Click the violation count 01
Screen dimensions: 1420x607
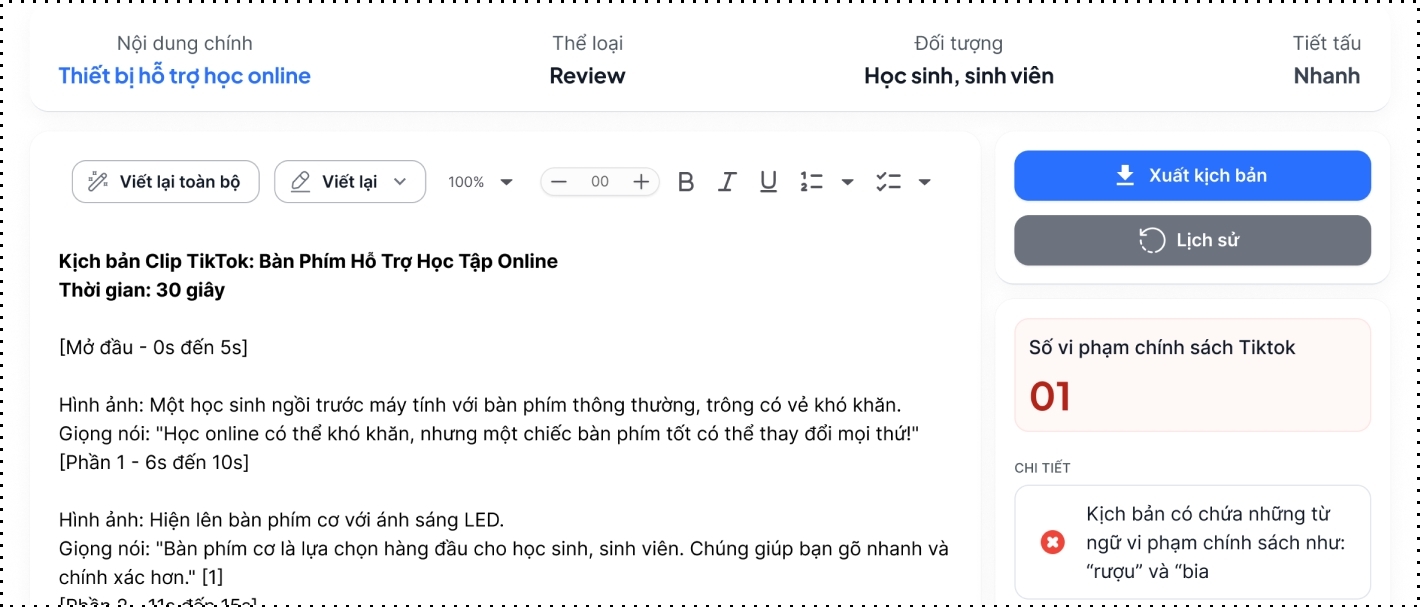(1050, 397)
